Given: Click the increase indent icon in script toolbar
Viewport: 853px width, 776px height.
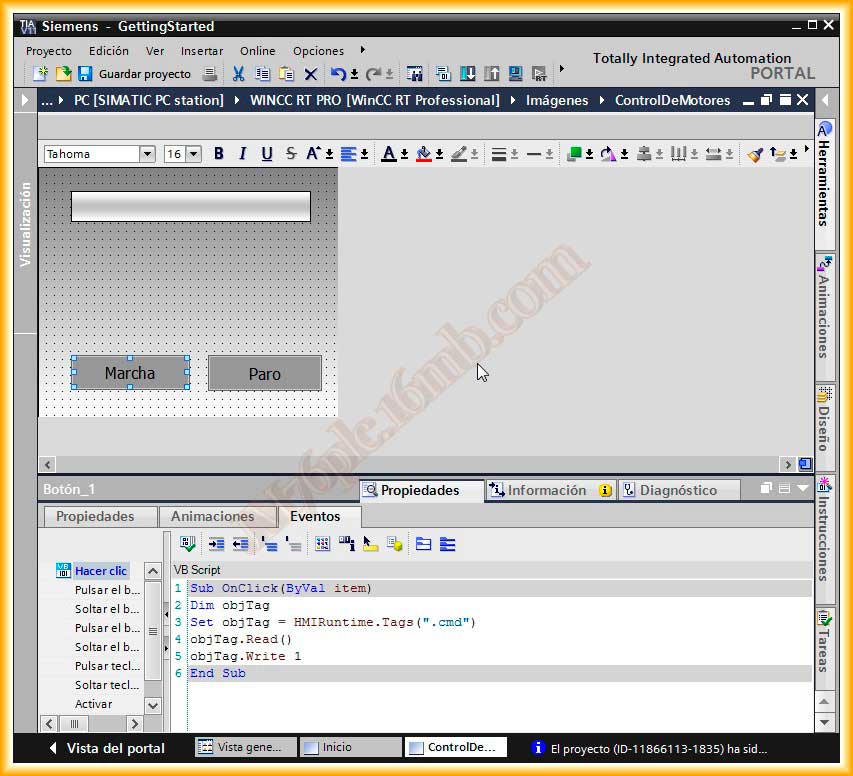Looking at the screenshot, I should pyautogui.click(x=216, y=544).
